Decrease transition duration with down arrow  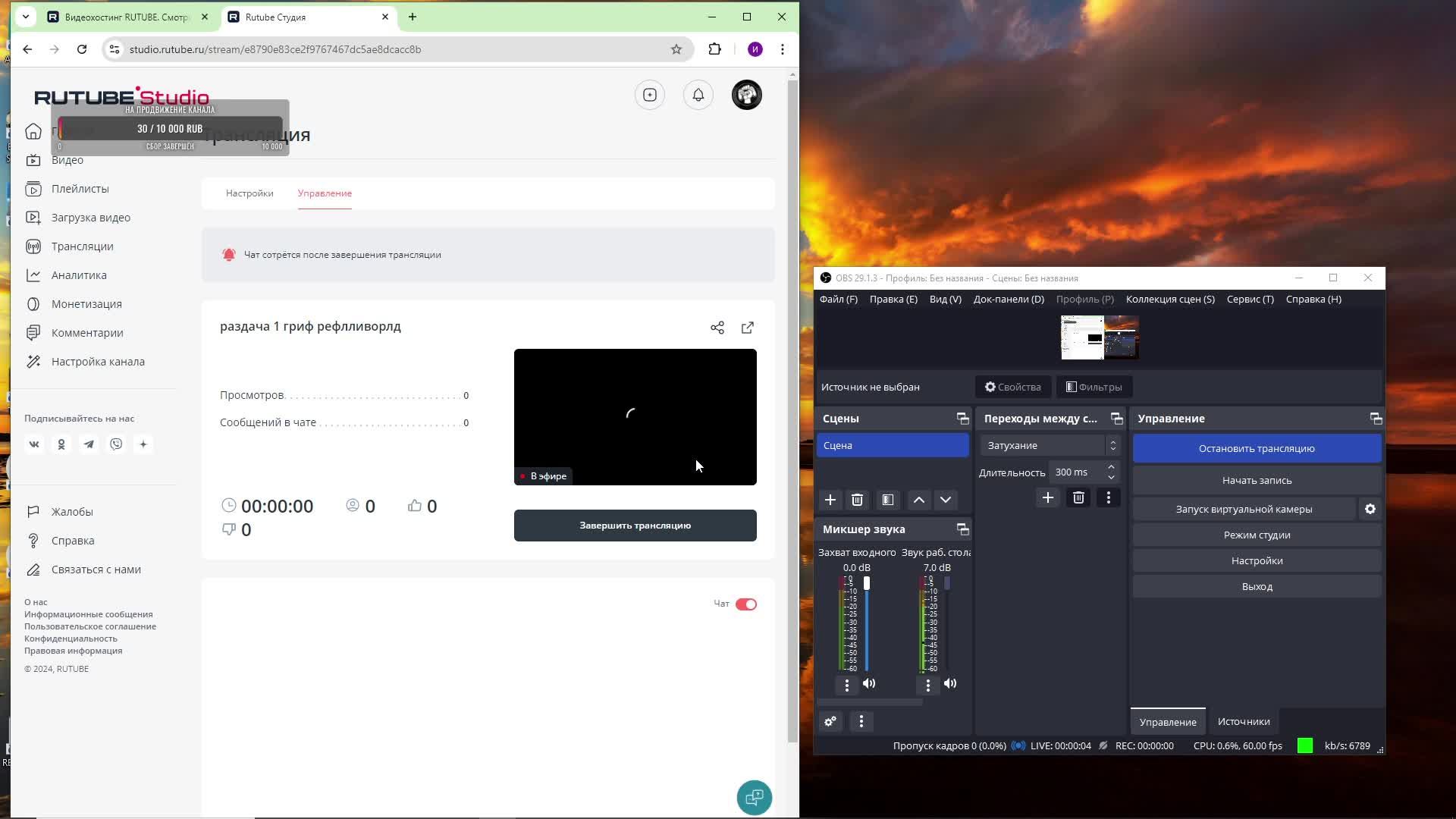[1111, 477]
